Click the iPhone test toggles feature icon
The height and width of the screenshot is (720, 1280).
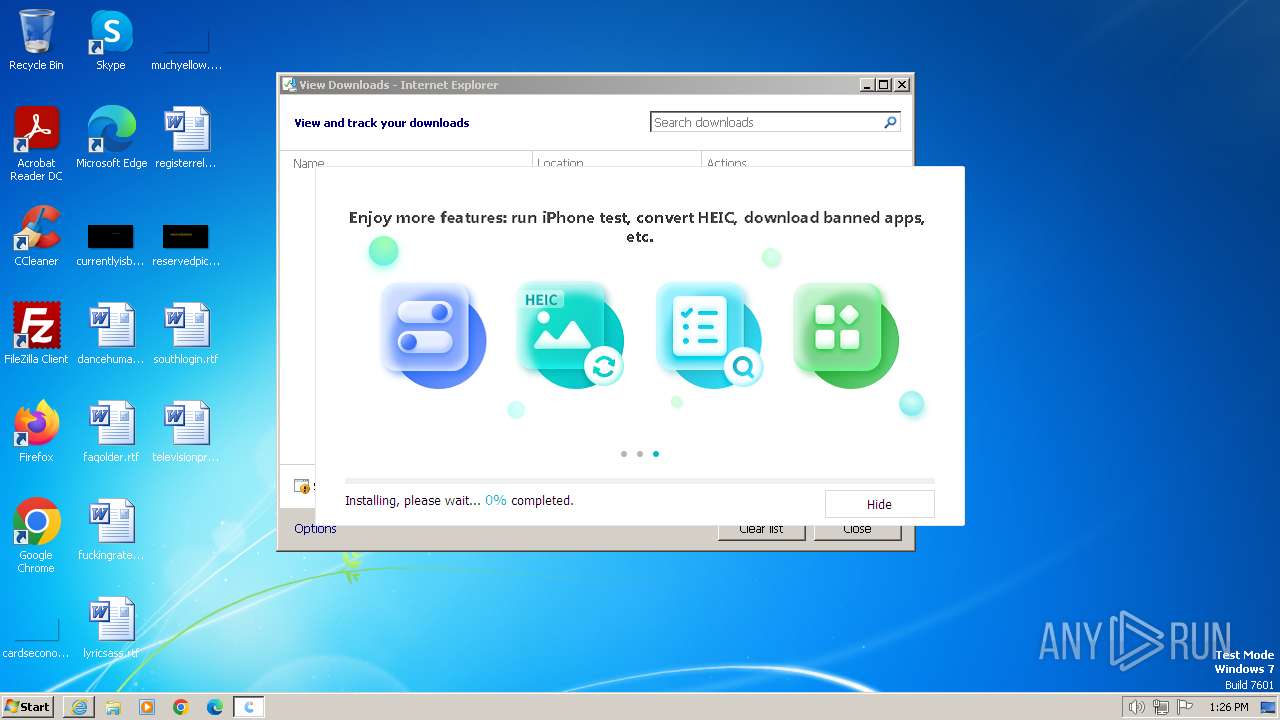pyautogui.click(x=433, y=334)
